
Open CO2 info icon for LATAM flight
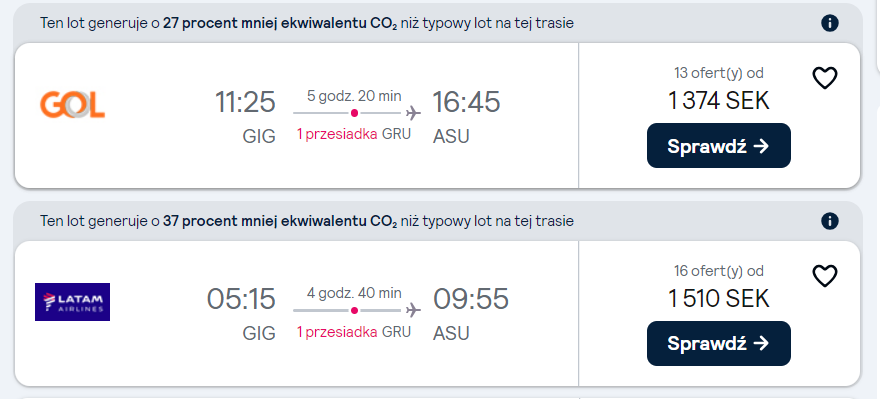click(x=829, y=221)
